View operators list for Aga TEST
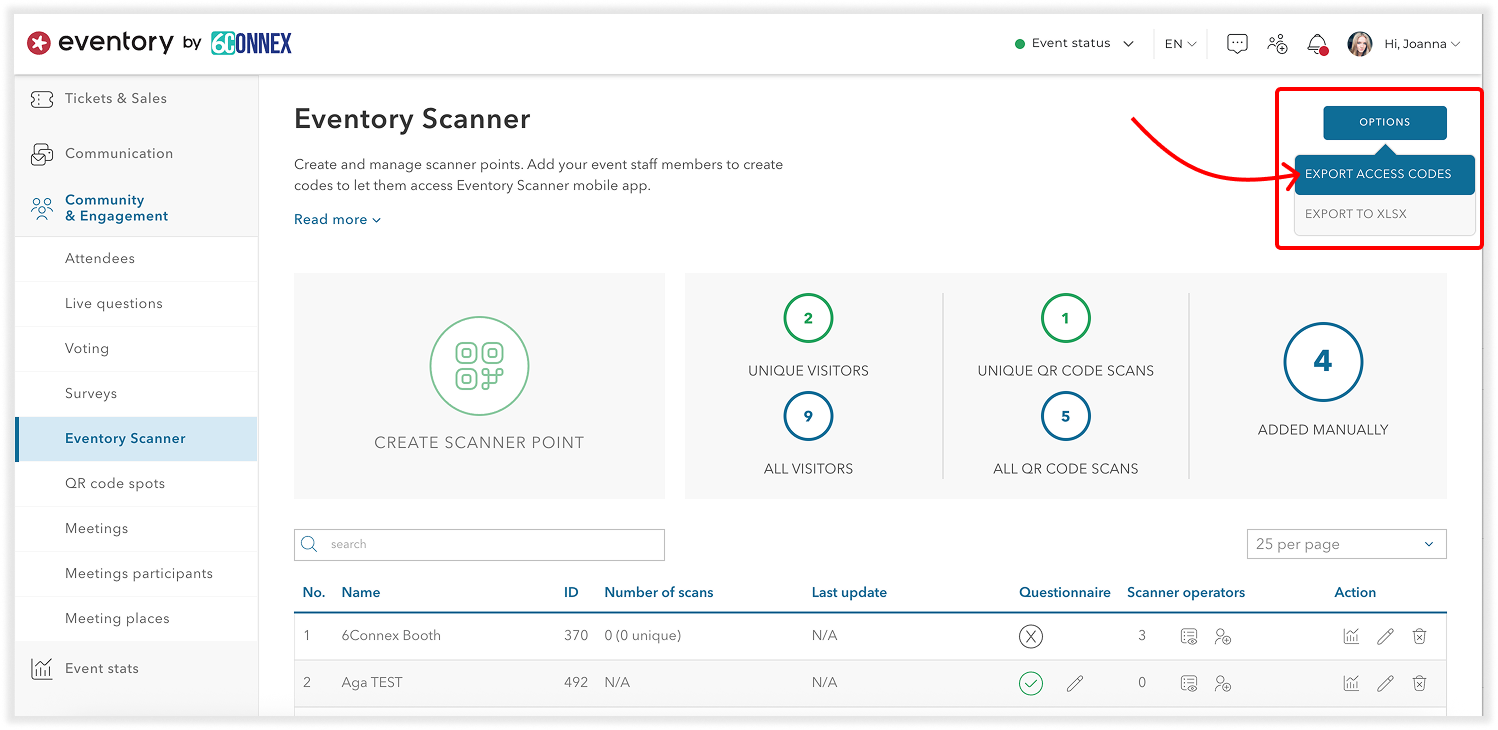 tap(1188, 683)
